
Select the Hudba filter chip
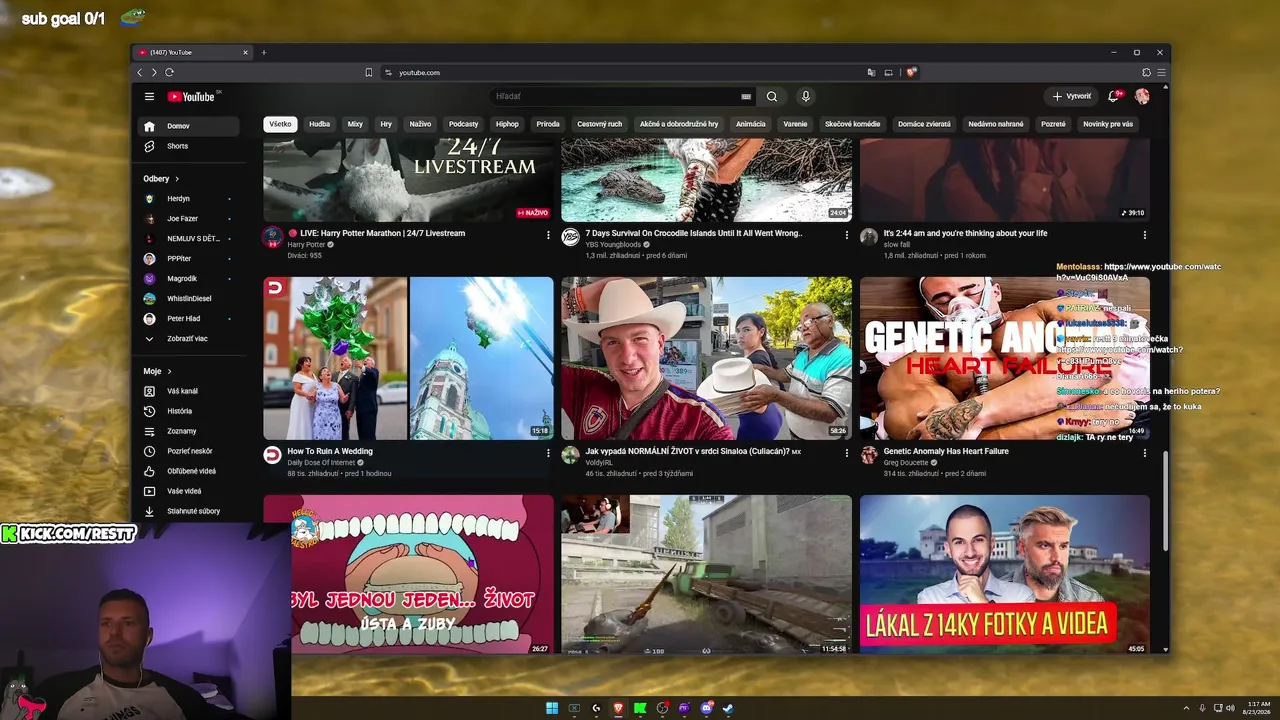[319, 124]
